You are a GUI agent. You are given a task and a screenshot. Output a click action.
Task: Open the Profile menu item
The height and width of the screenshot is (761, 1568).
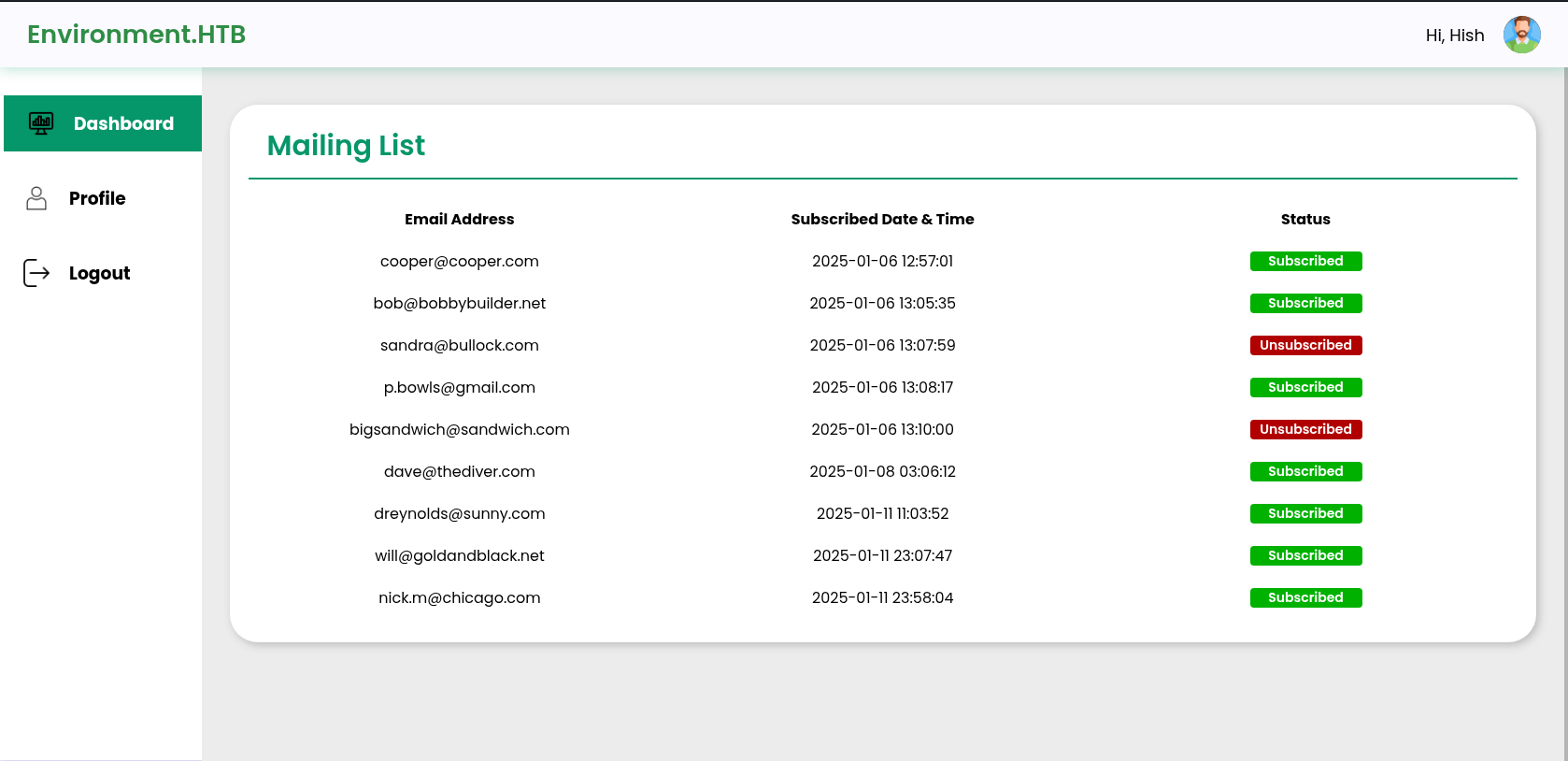click(x=97, y=198)
